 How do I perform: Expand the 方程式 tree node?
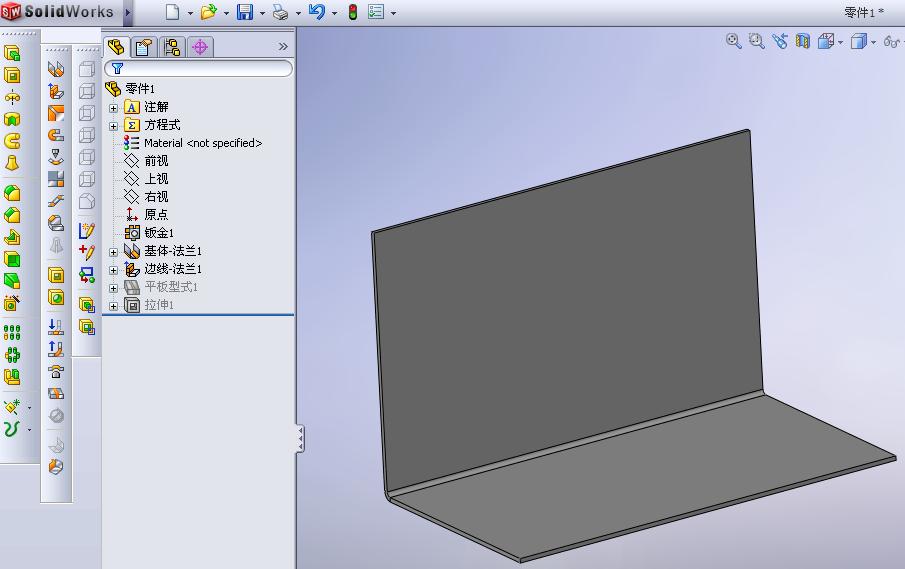click(x=113, y=126)
